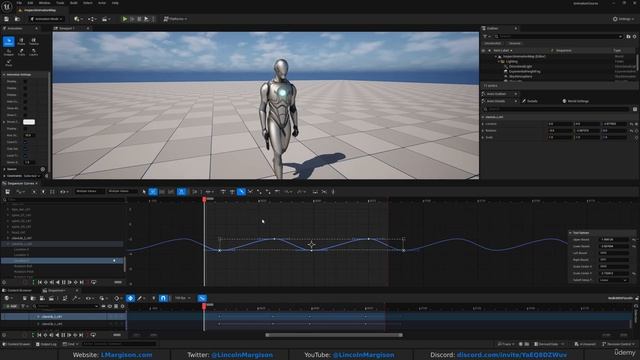
Task: Open the Edit menu
Action: (x=30, y=3)
